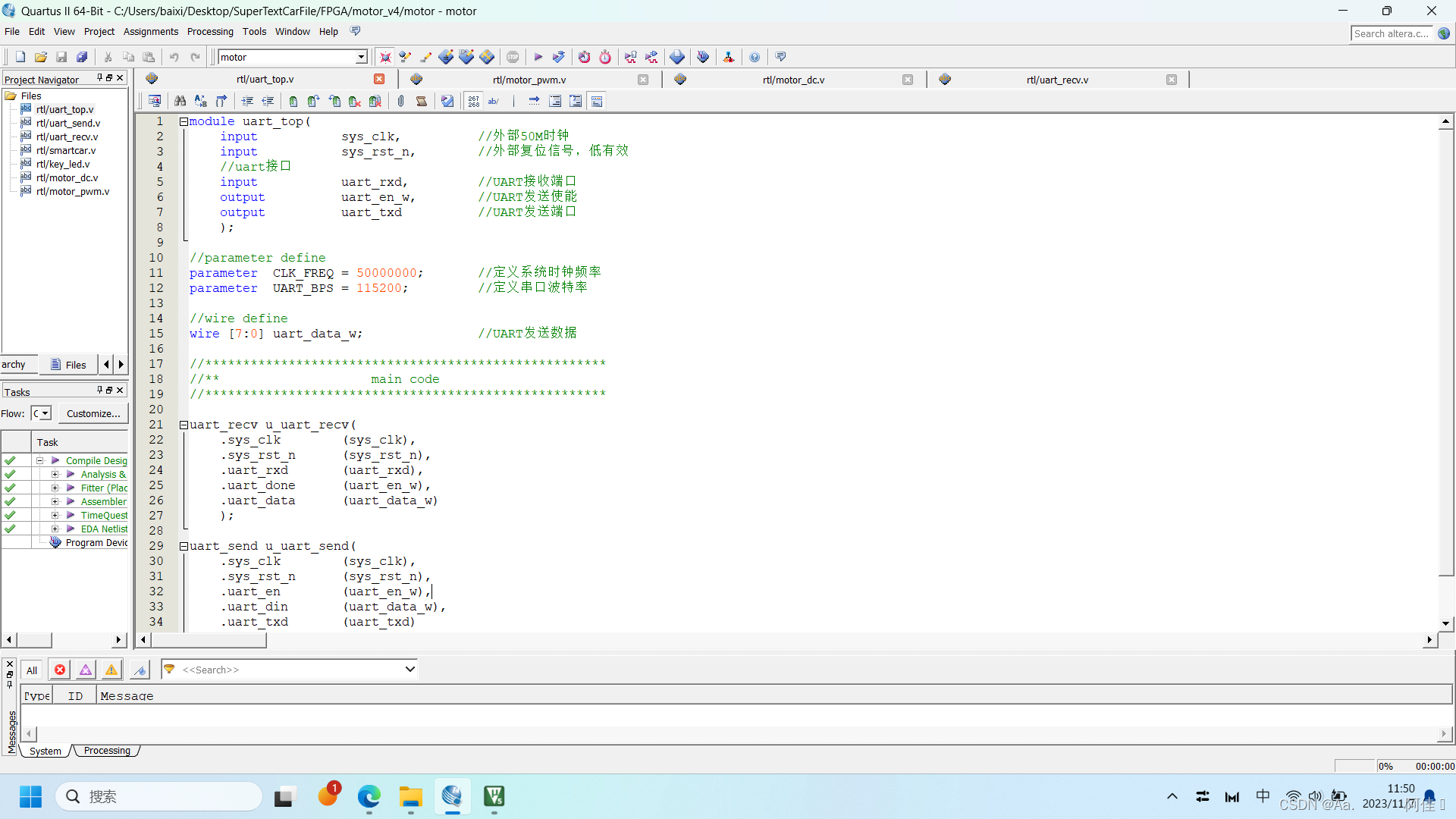Toggle the error messages filter
1456x819 pixels.
[x=59, y=670]
